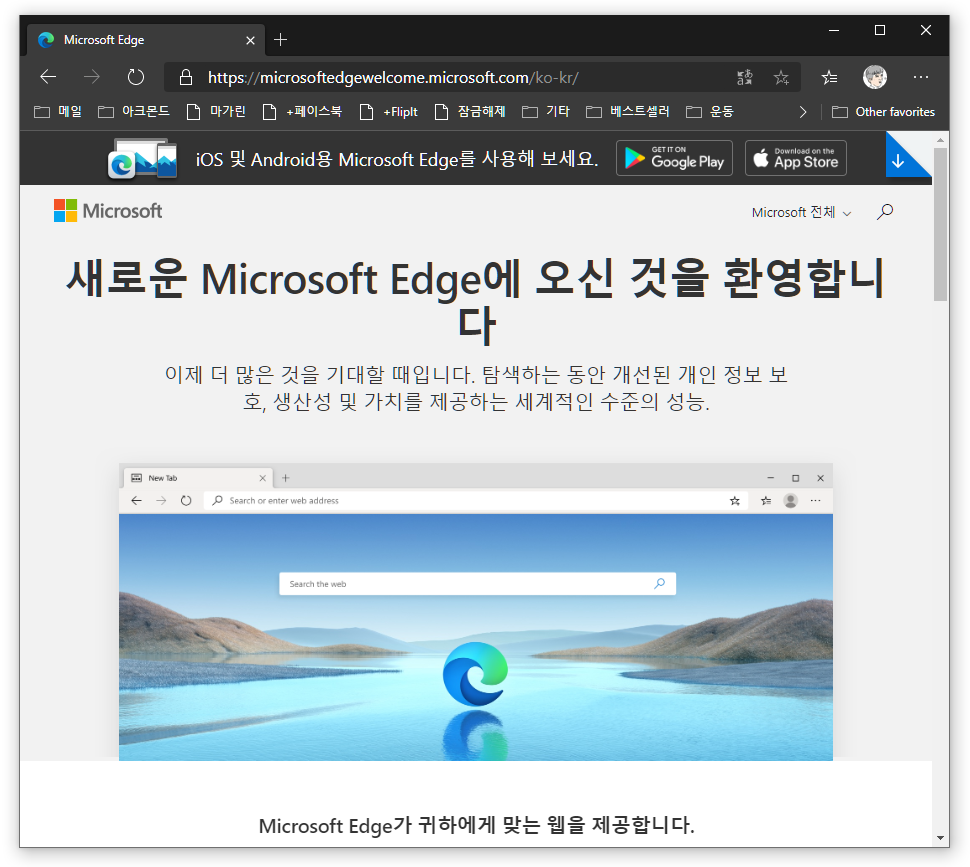The height and width of the screenshot is (867, 970).
Task: Open the 마가린 bookmark
Action: (216, 111)
